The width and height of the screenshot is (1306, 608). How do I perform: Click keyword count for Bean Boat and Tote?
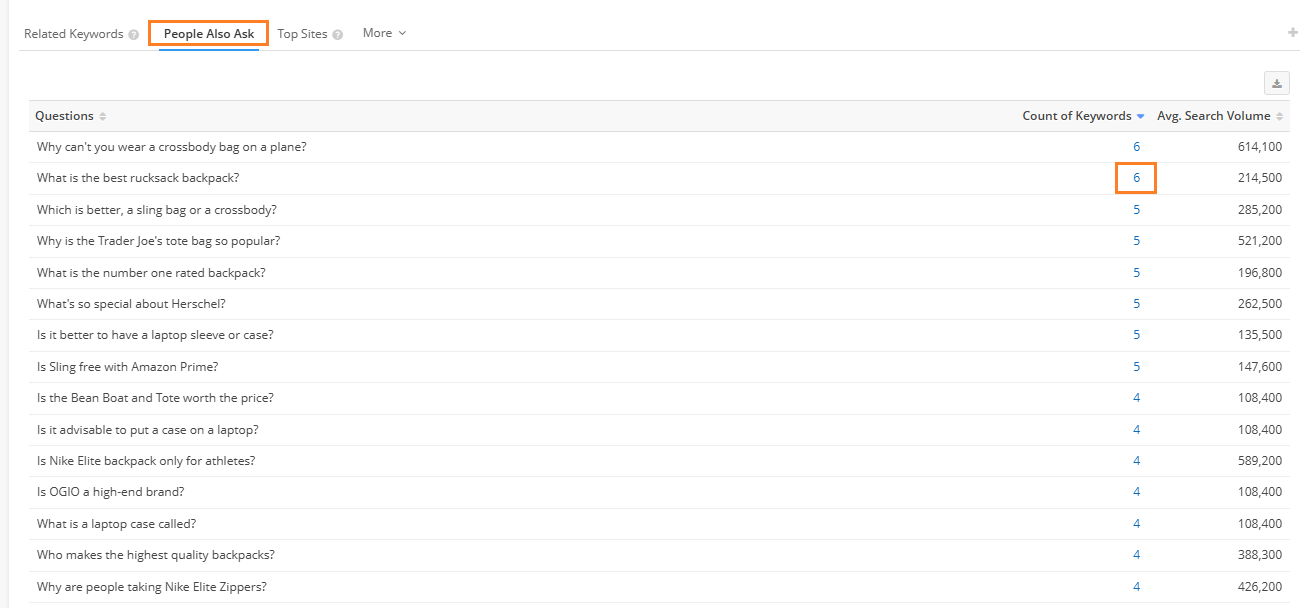point(1136,398)
